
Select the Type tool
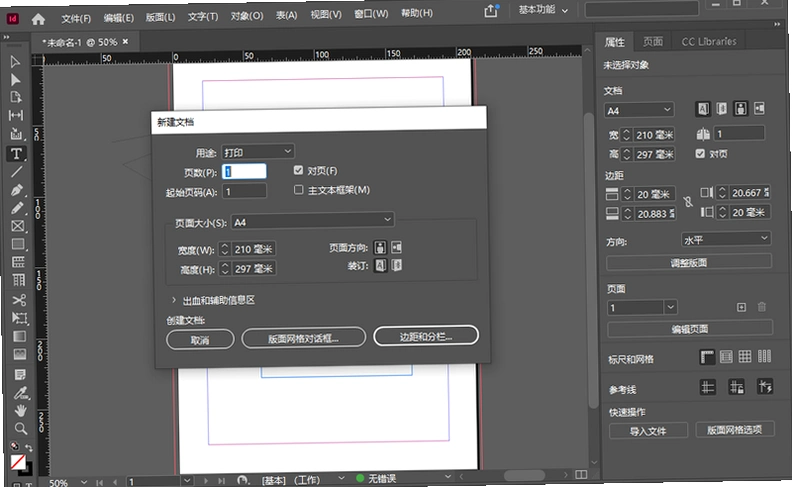click(16, 154)
